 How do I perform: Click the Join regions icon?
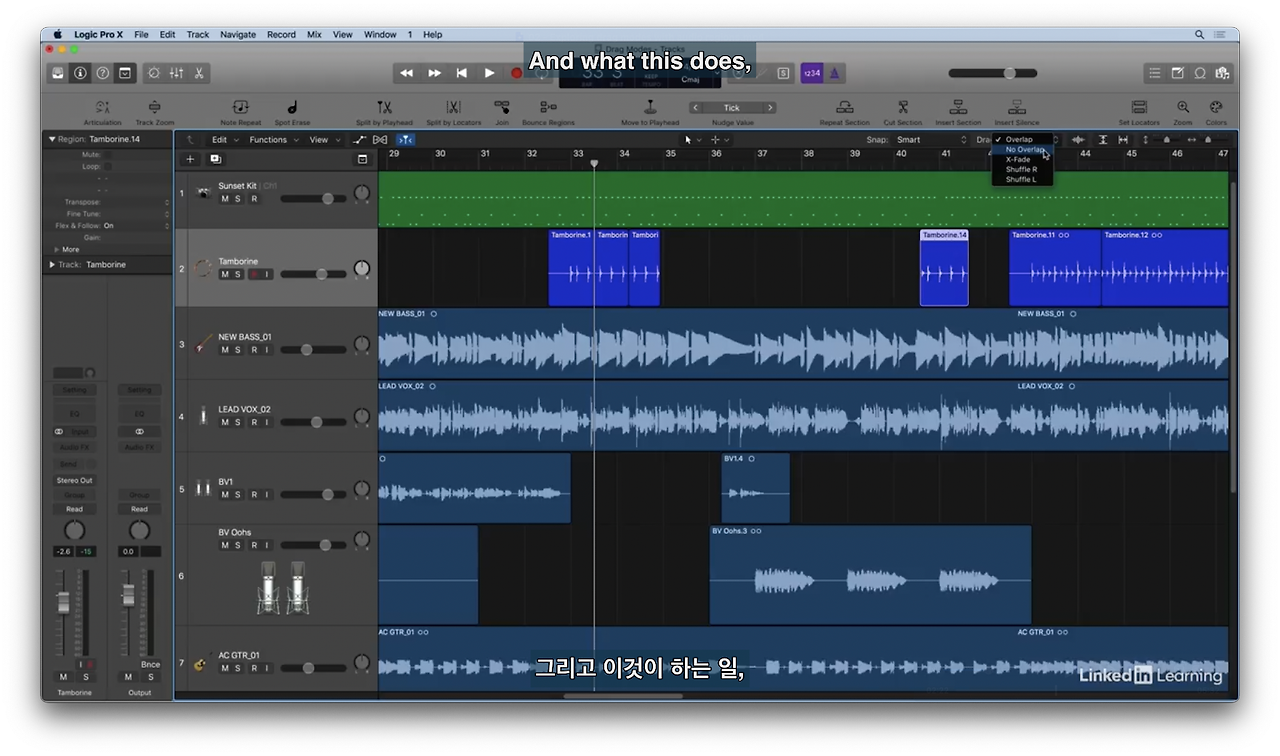tap(502, 107)
